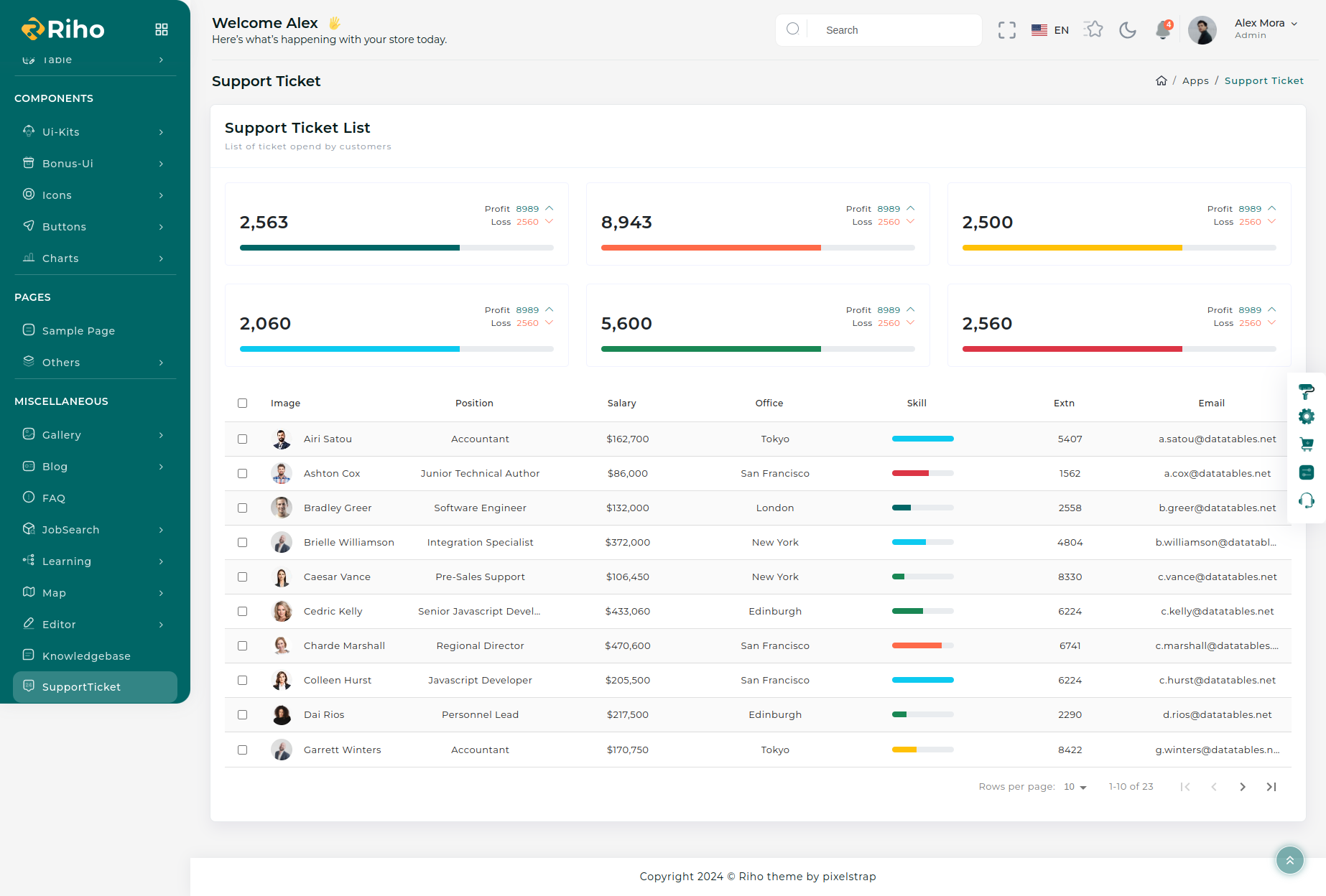Open the shopping cart quick-access icon

coord(1307,444)
